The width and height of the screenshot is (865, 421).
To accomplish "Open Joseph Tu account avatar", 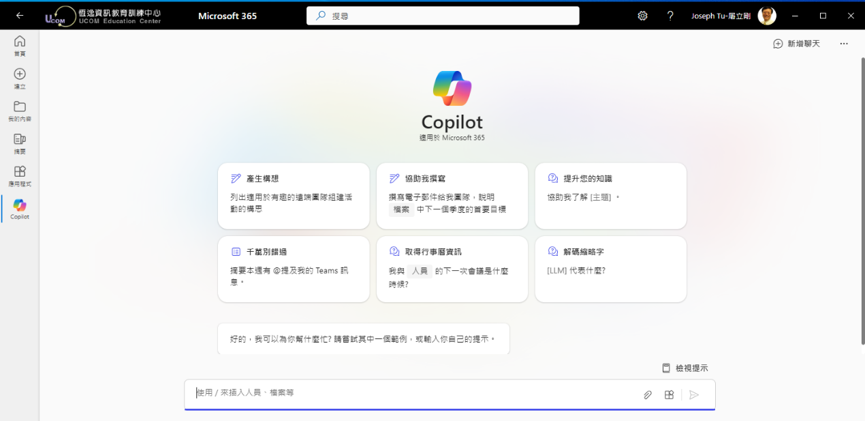I will click(x=767, y=16).
